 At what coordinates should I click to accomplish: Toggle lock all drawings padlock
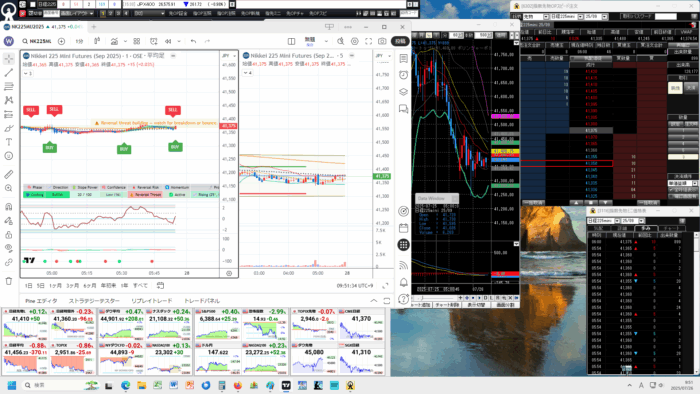8,235
